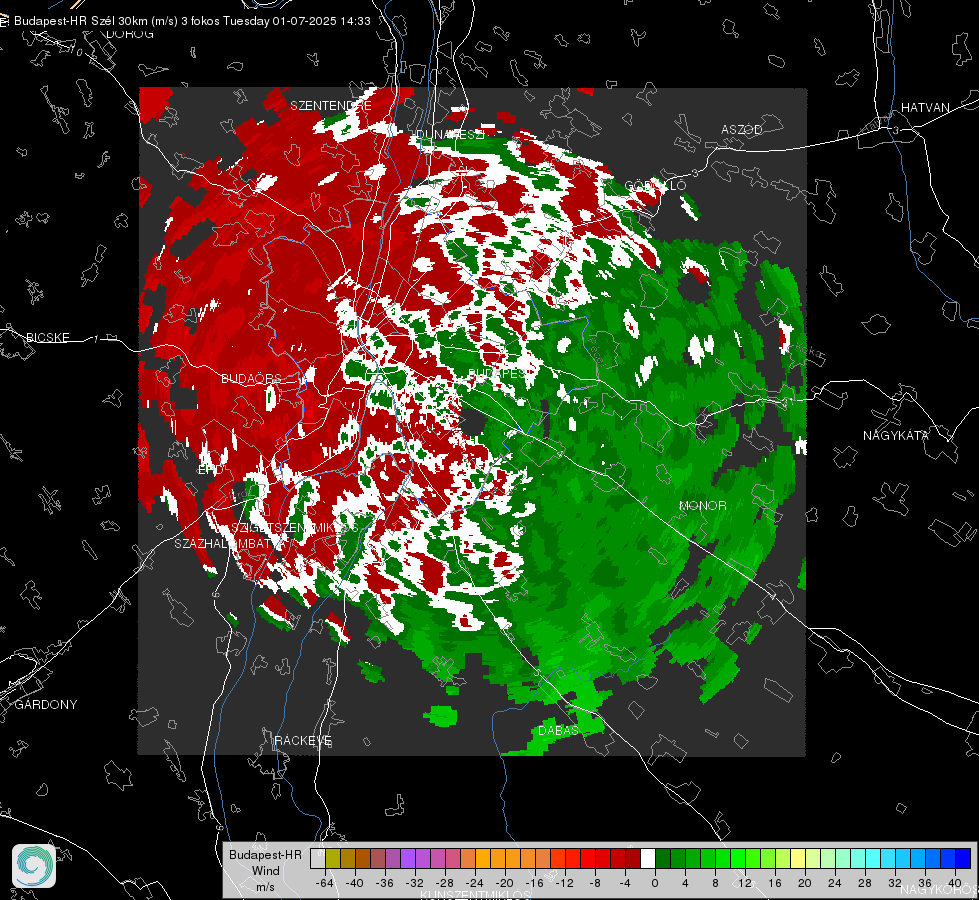Click the MONOR city label
The width and height of the screenshot is (979, 900).
pyautogui.click(x=702, y=505)
